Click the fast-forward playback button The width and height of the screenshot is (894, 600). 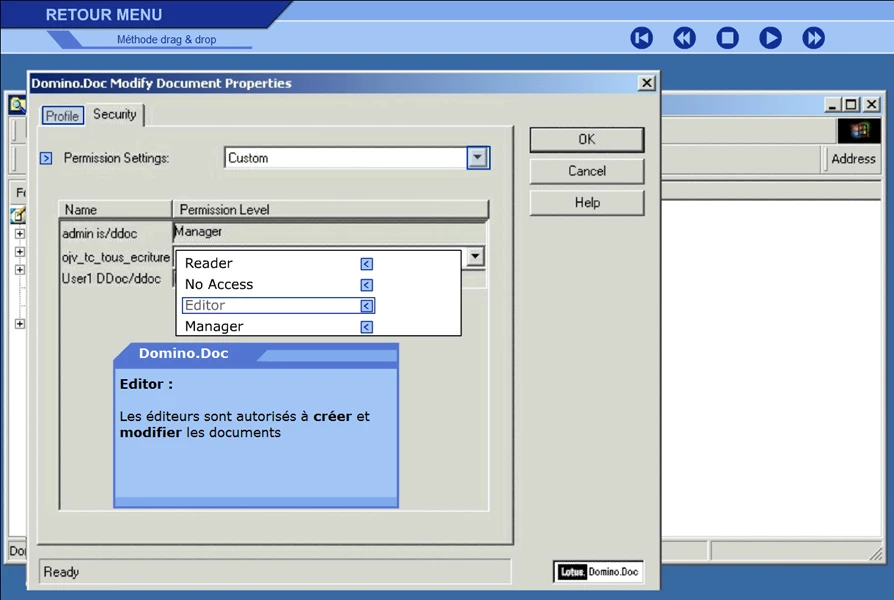[x=814, y=38]
